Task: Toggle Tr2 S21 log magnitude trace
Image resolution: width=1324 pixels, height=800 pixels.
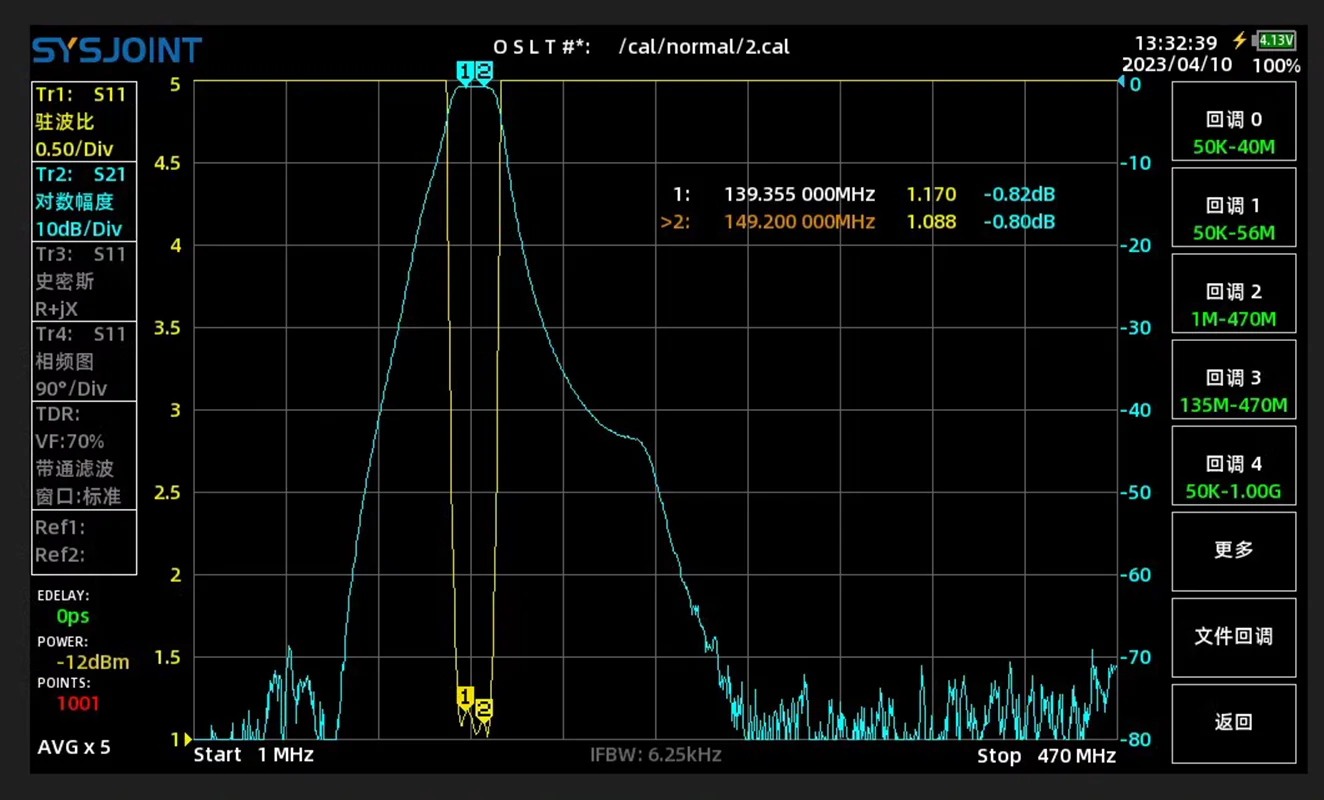Action: coord(83,202)
